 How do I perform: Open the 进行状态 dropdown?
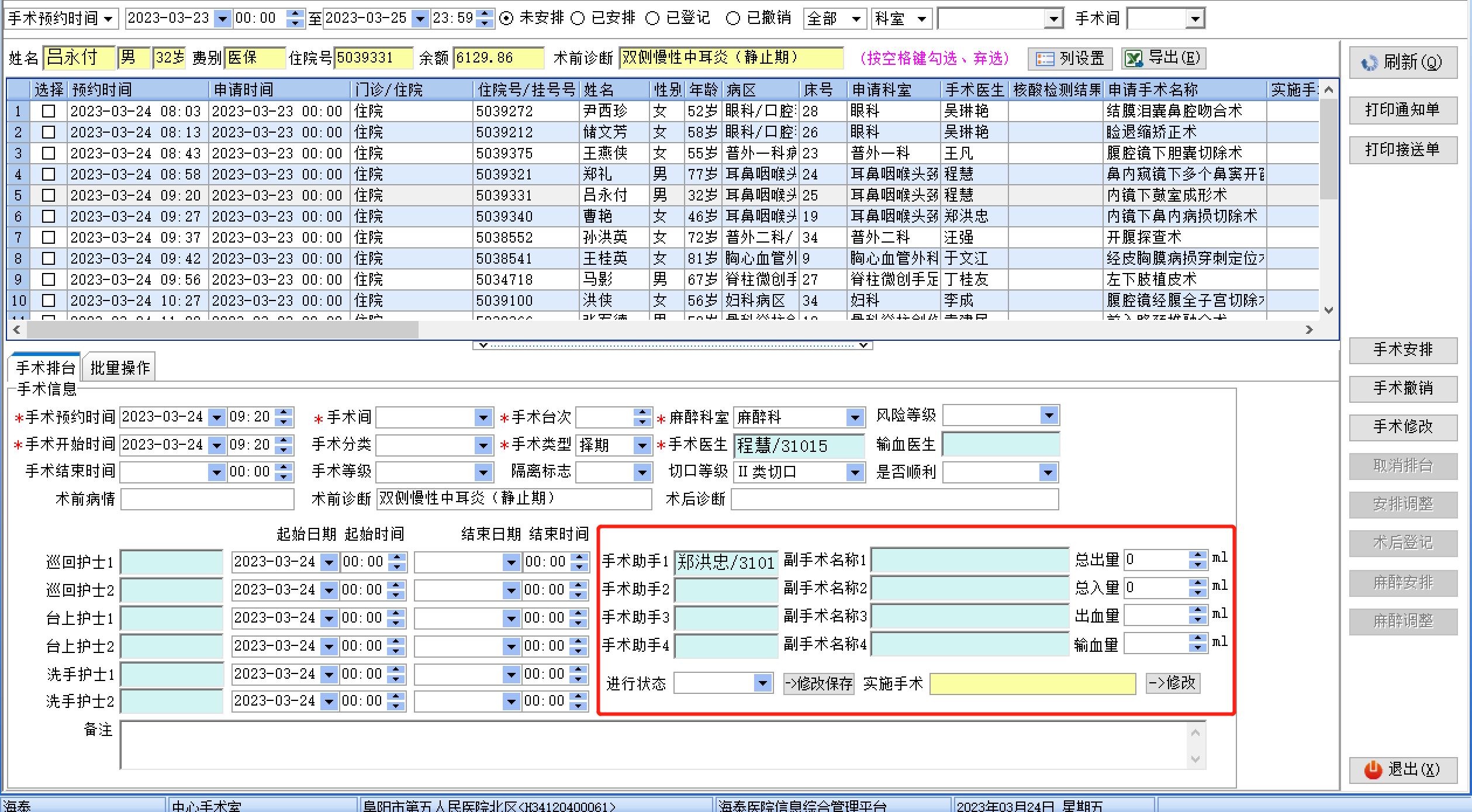point(762,683)
